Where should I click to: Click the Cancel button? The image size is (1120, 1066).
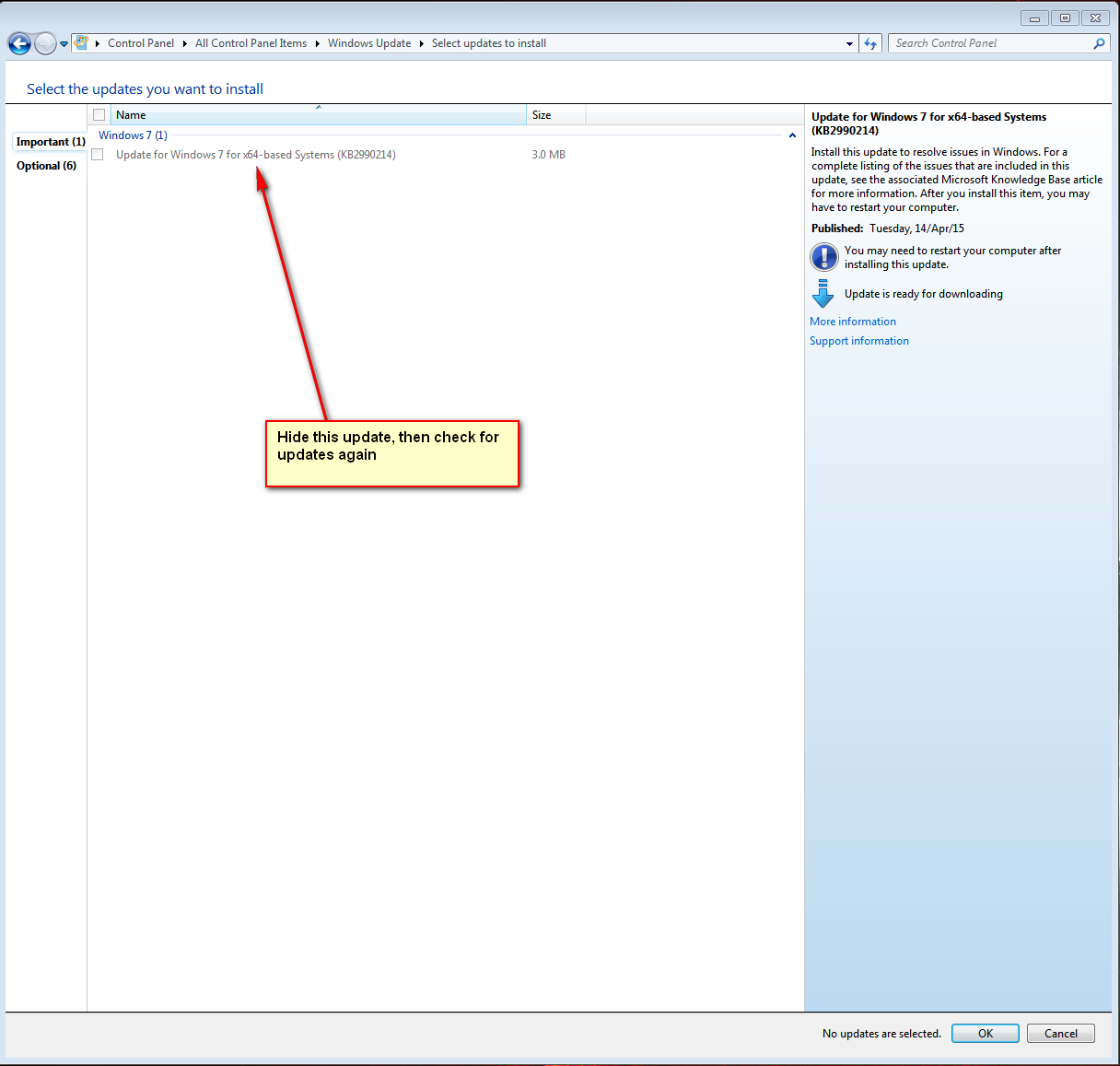(x=1061, y=1034)
